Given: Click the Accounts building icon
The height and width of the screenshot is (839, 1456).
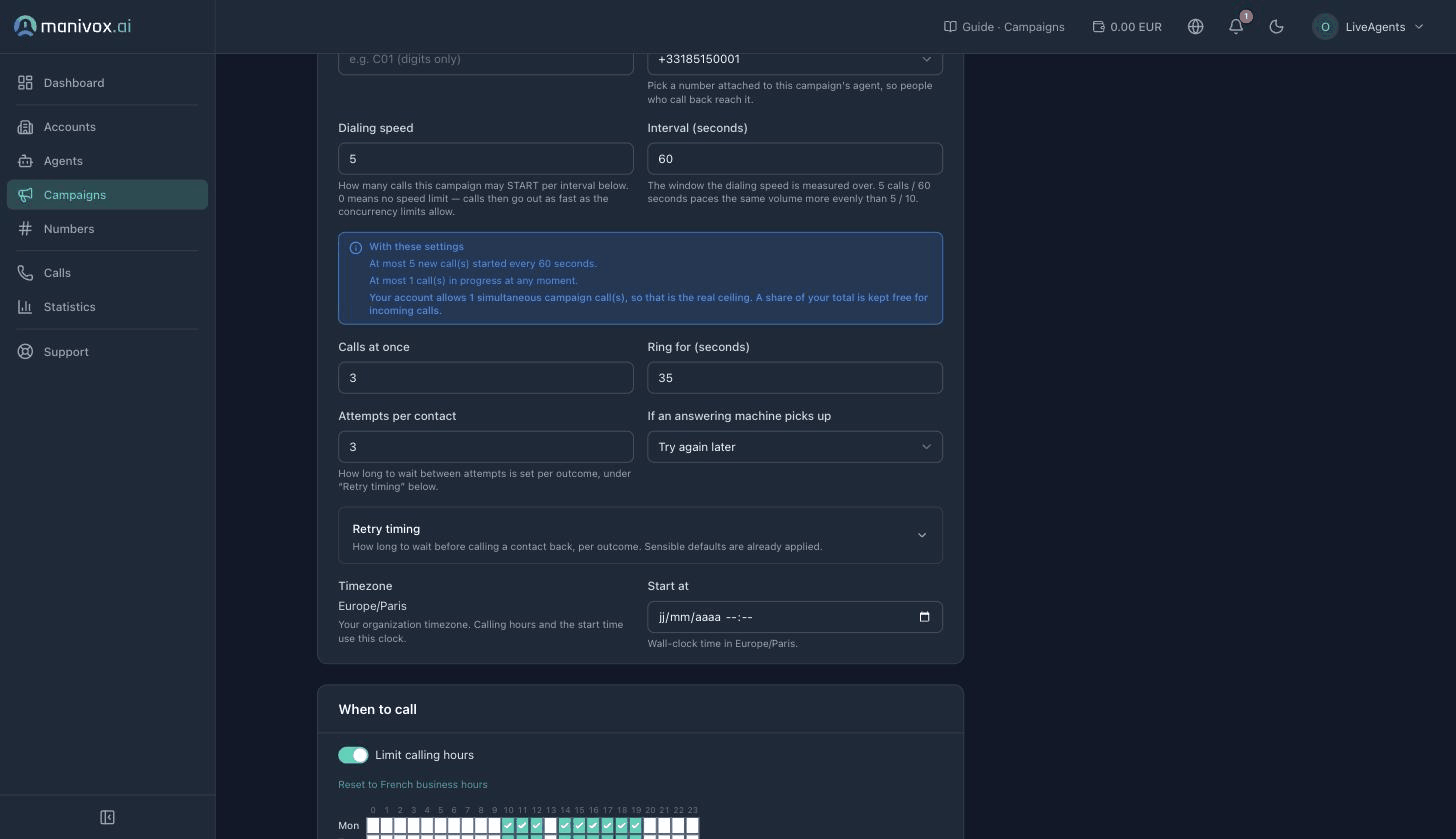Looking at the screenshot, I should 25,127.
